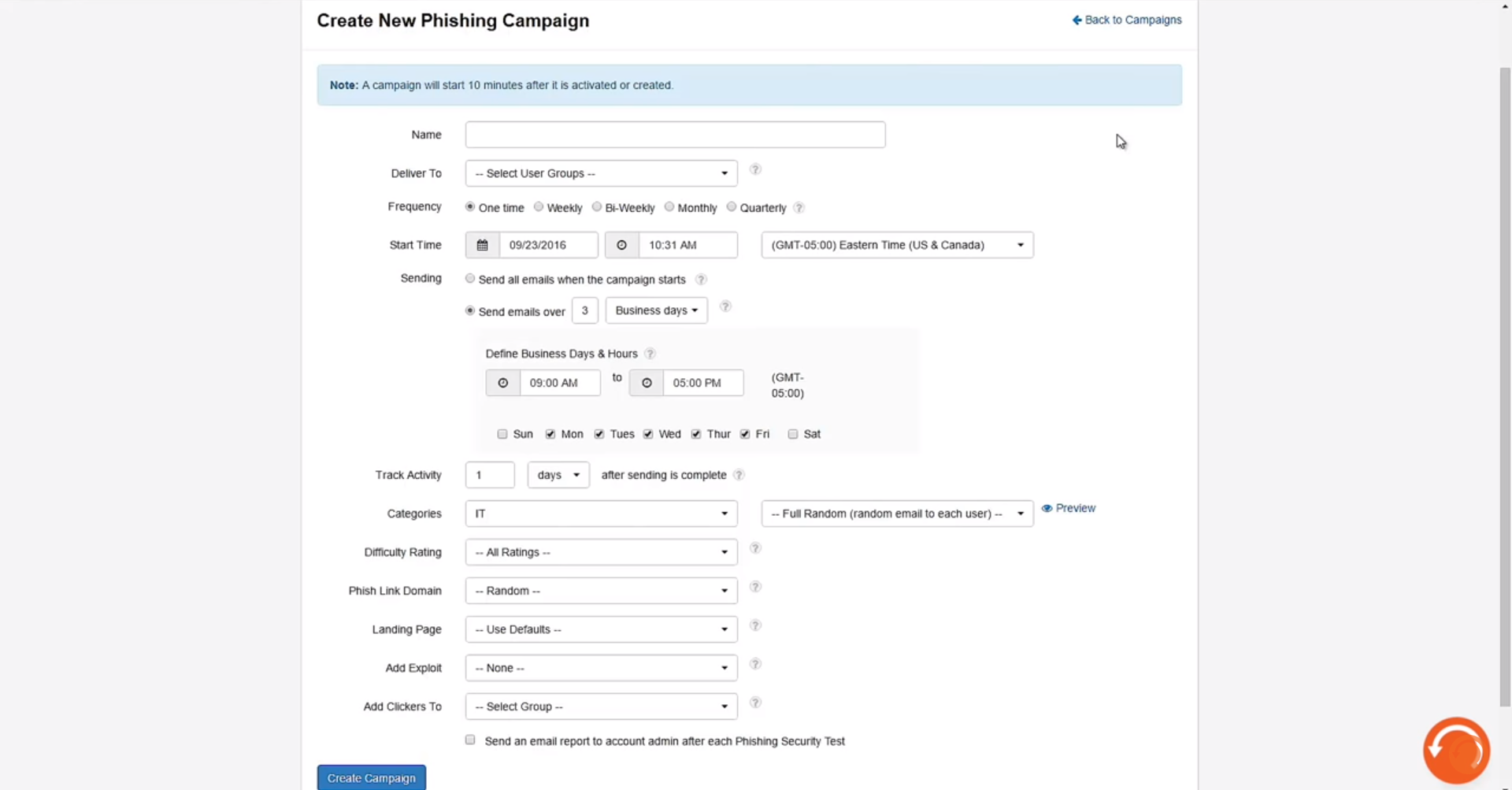Open the Full Random email template dropdown
Screen dimensions: 1512x790
(897, 514)
